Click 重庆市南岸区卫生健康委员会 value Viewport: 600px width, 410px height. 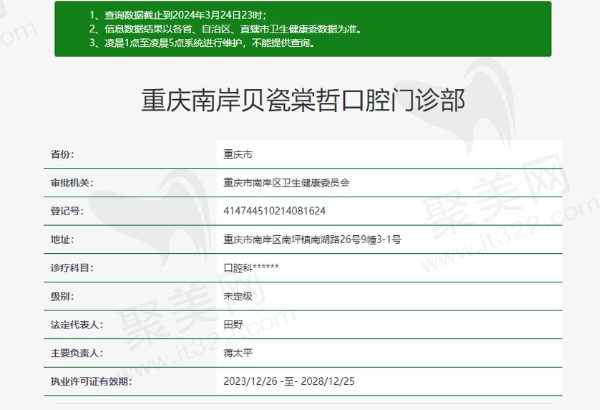286,183
